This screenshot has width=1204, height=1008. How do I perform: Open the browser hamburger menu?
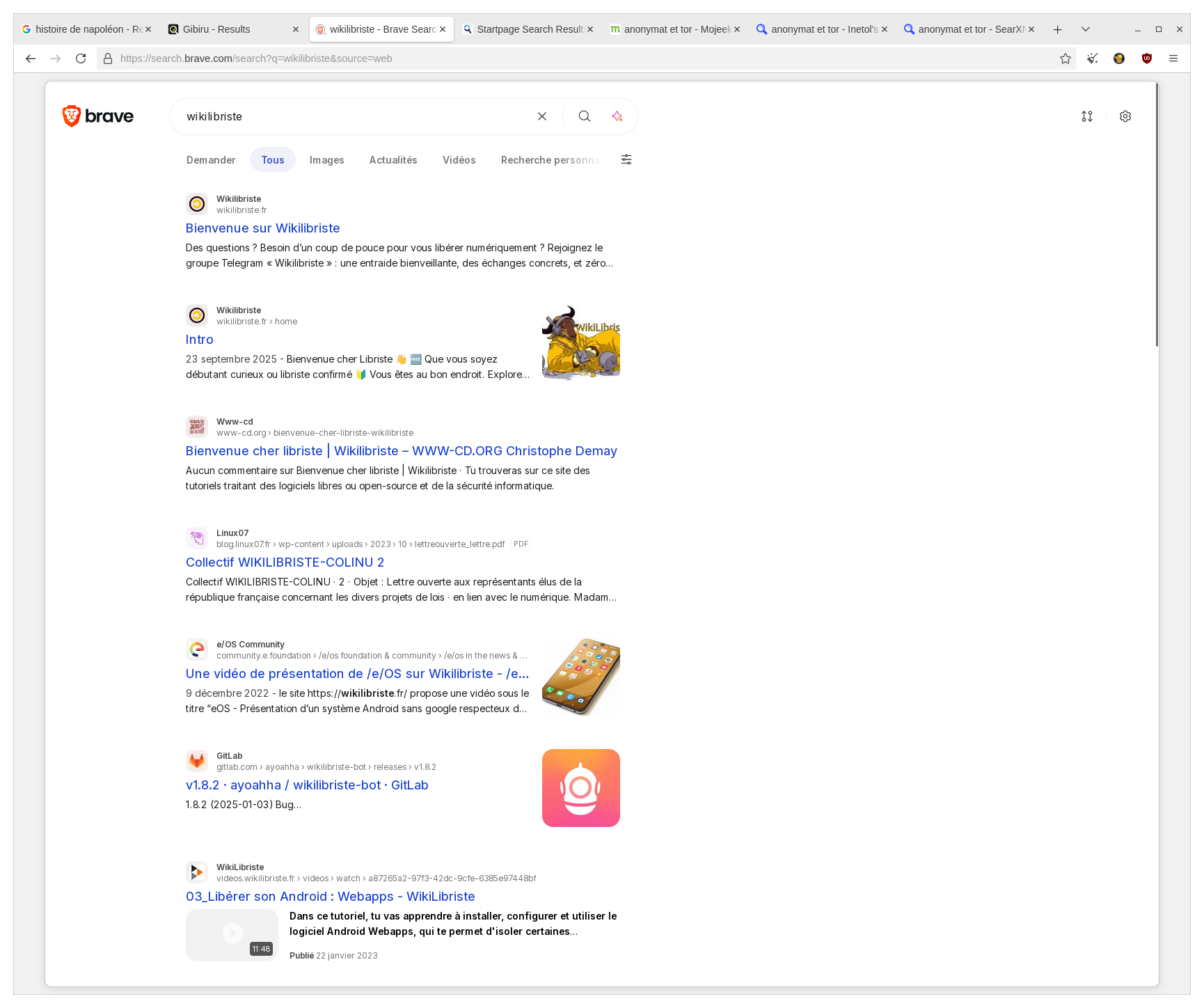point(1173,58)
